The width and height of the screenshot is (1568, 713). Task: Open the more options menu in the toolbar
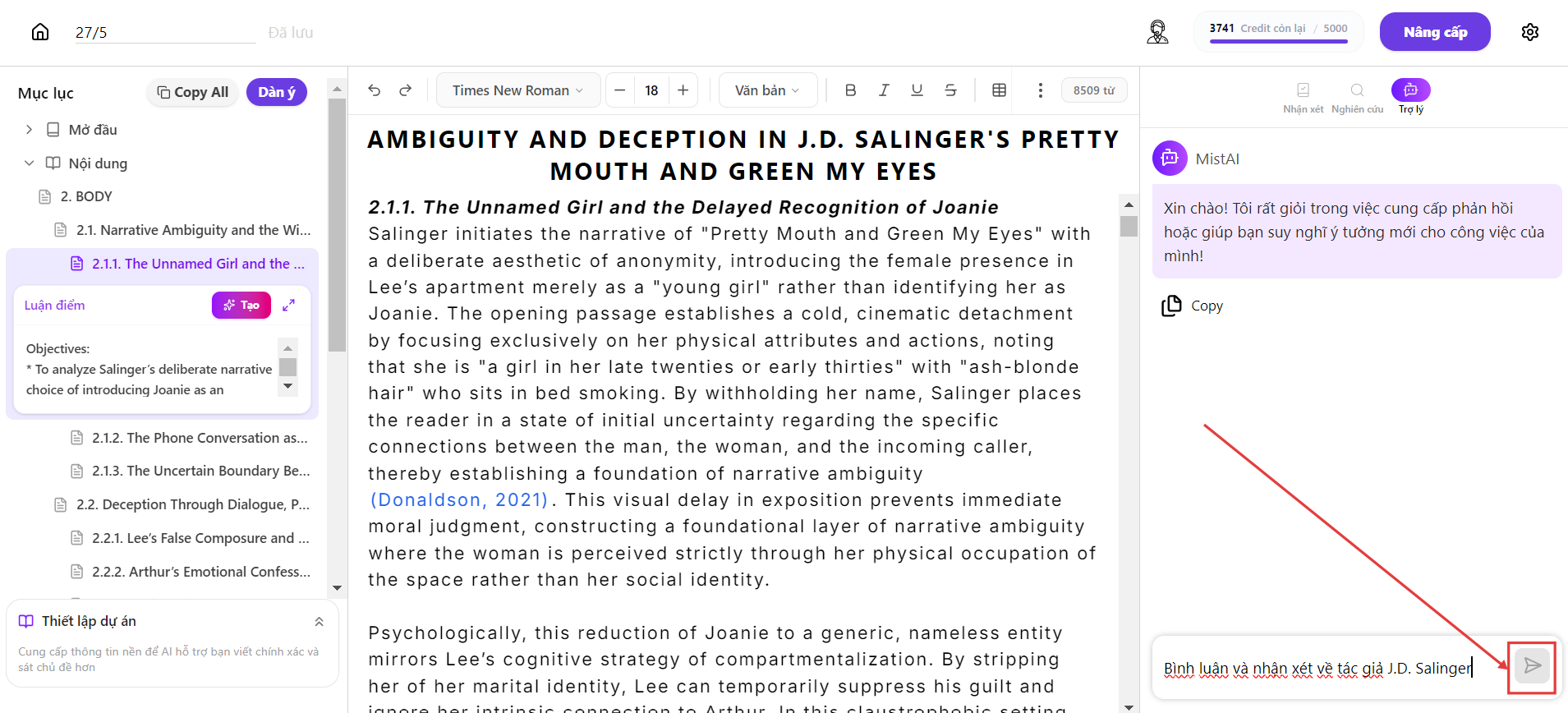[x=1041, y=90]
